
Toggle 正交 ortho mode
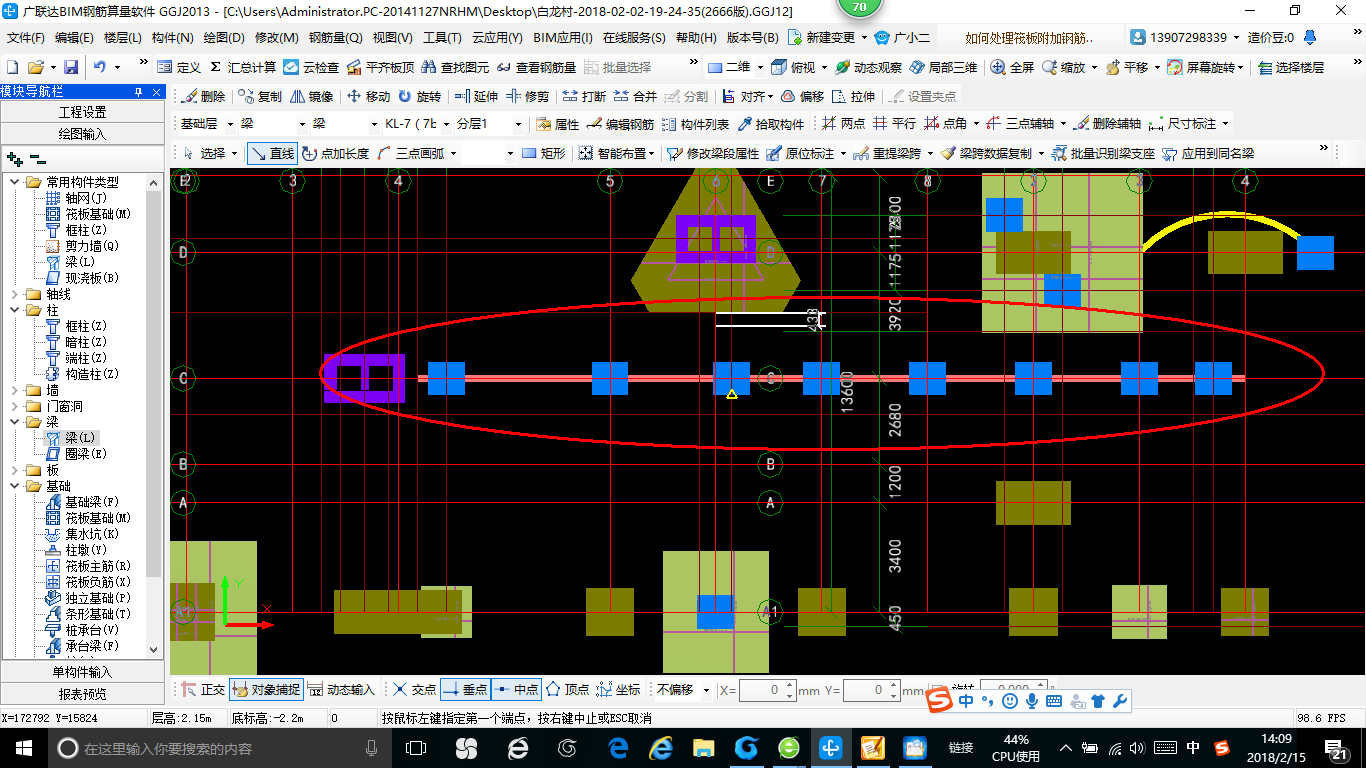click(x=203, y=690)
